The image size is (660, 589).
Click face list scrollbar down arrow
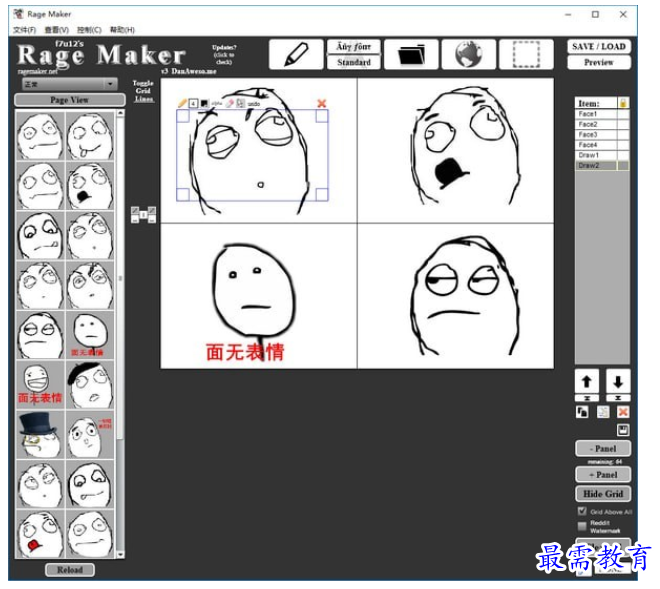[120, 555]
